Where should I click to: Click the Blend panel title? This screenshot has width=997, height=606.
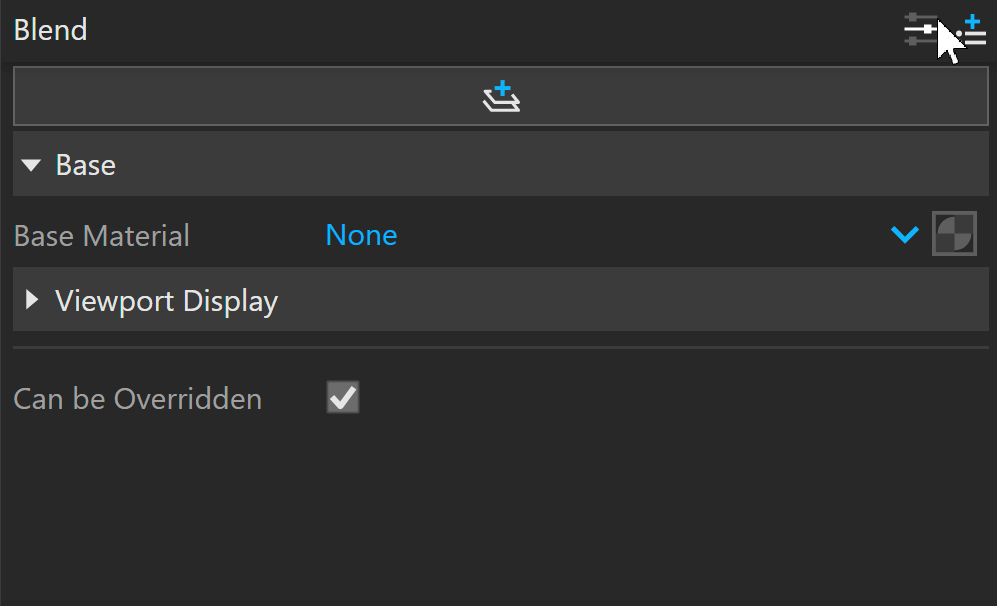[x=50, y=30]
